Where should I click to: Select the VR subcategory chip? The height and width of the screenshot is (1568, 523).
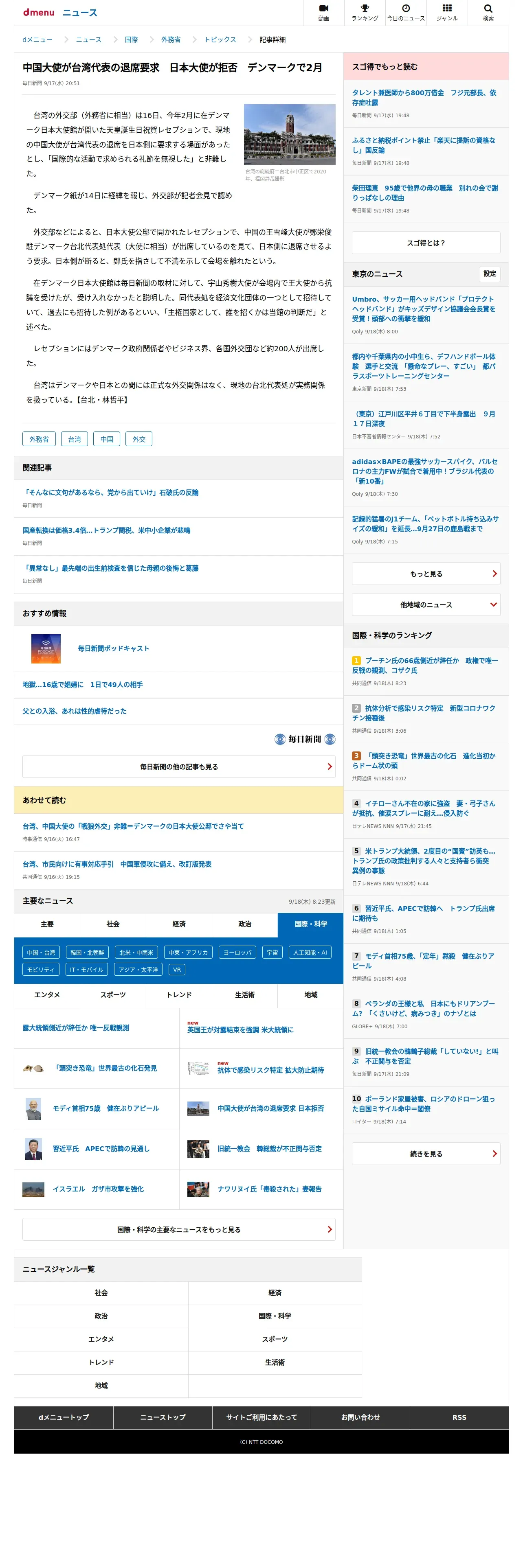pos(176,970)
